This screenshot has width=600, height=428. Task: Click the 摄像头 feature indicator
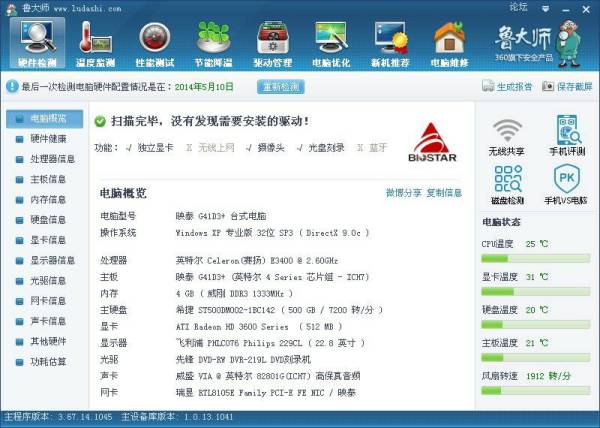point(266,148)
